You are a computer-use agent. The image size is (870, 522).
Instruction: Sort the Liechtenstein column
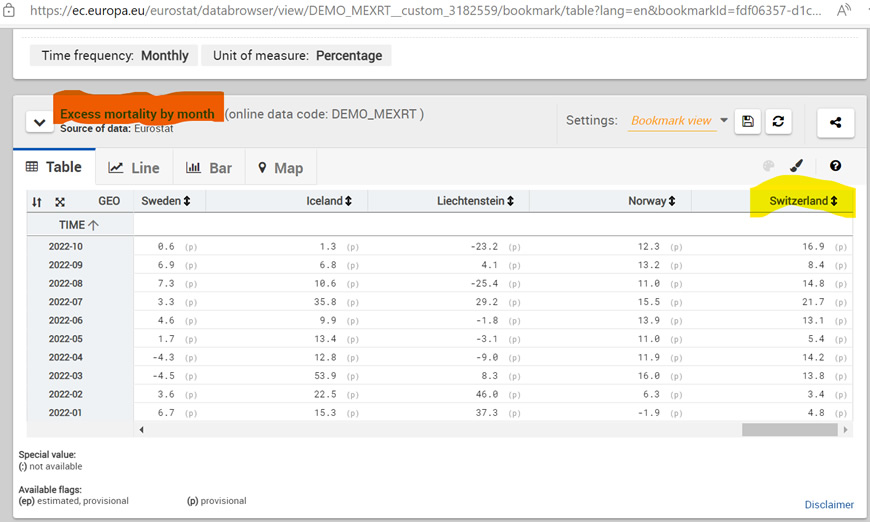(510, 201)
